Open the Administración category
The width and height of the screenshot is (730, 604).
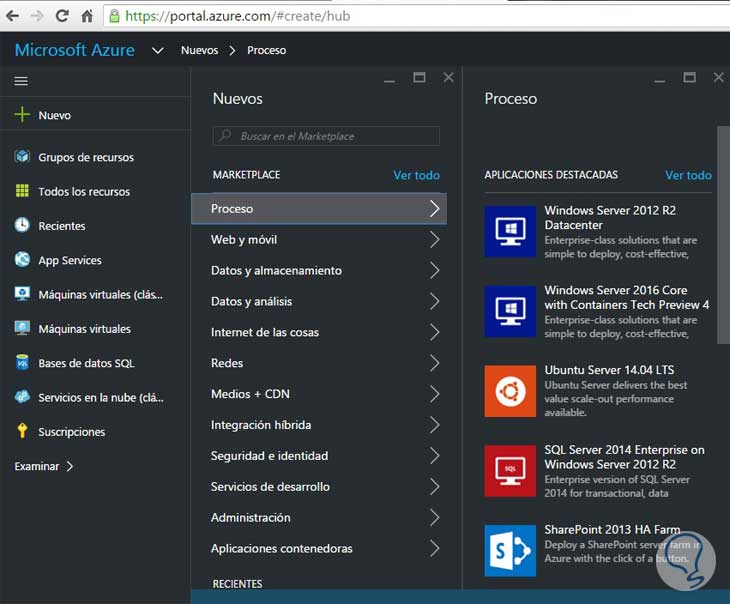(x=319, y=517)
